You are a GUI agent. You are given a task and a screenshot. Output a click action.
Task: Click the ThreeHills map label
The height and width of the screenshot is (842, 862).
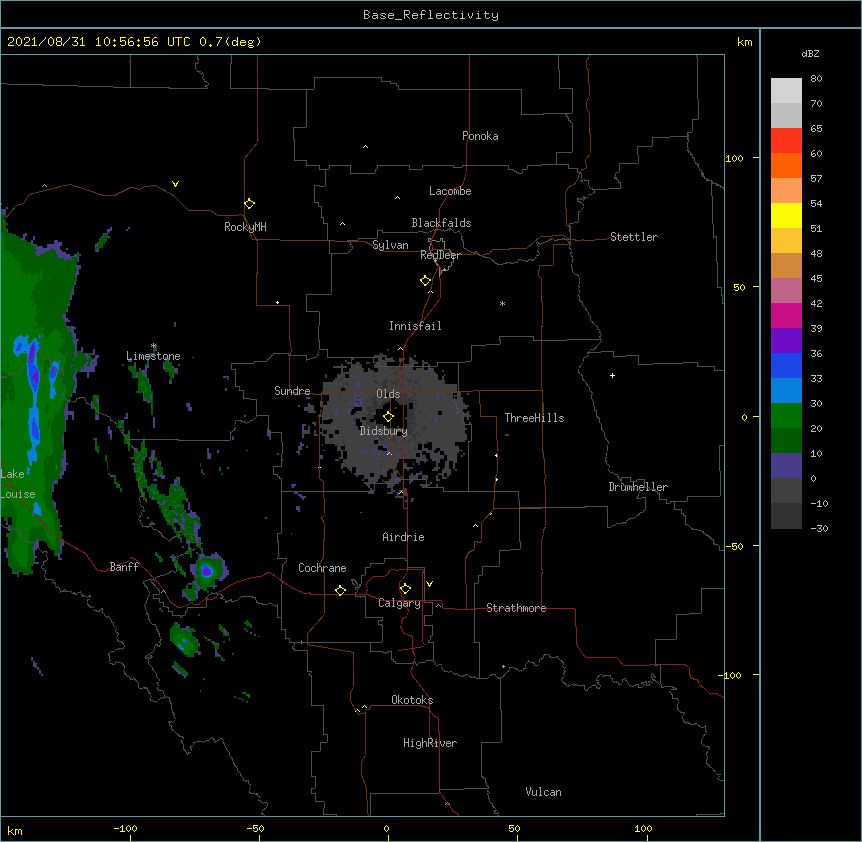coord(534,418)
